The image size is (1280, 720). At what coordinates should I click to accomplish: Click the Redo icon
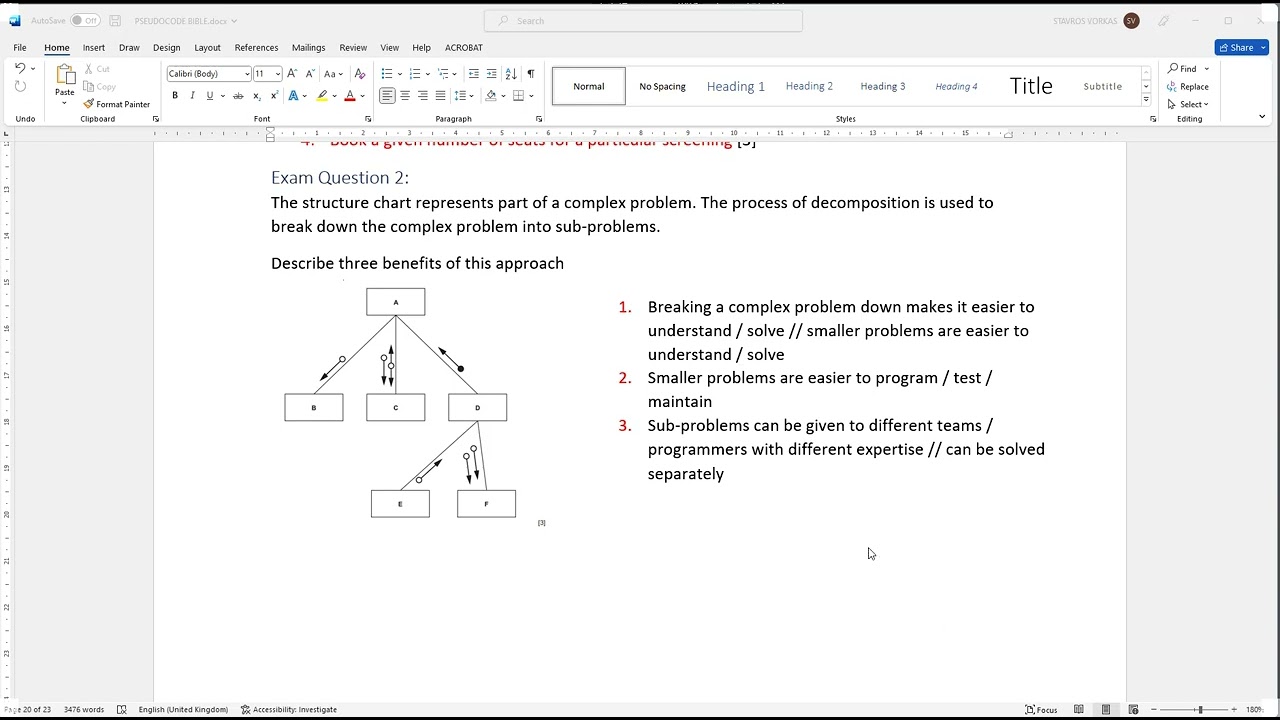pos(20,87)
